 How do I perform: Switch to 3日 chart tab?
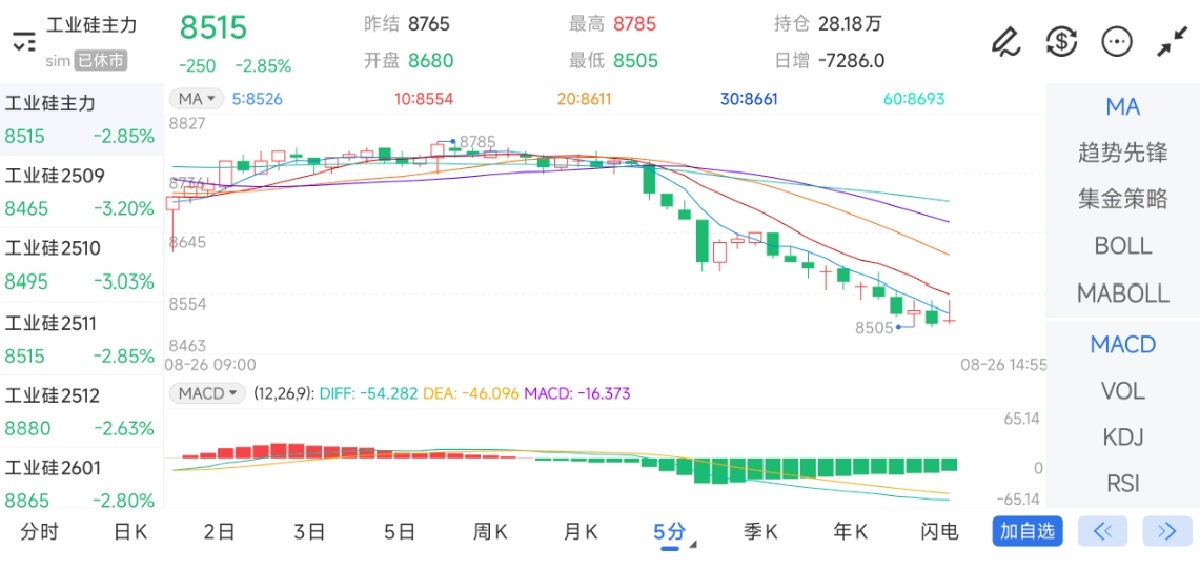pyautogui.click(x=309, y=532)
